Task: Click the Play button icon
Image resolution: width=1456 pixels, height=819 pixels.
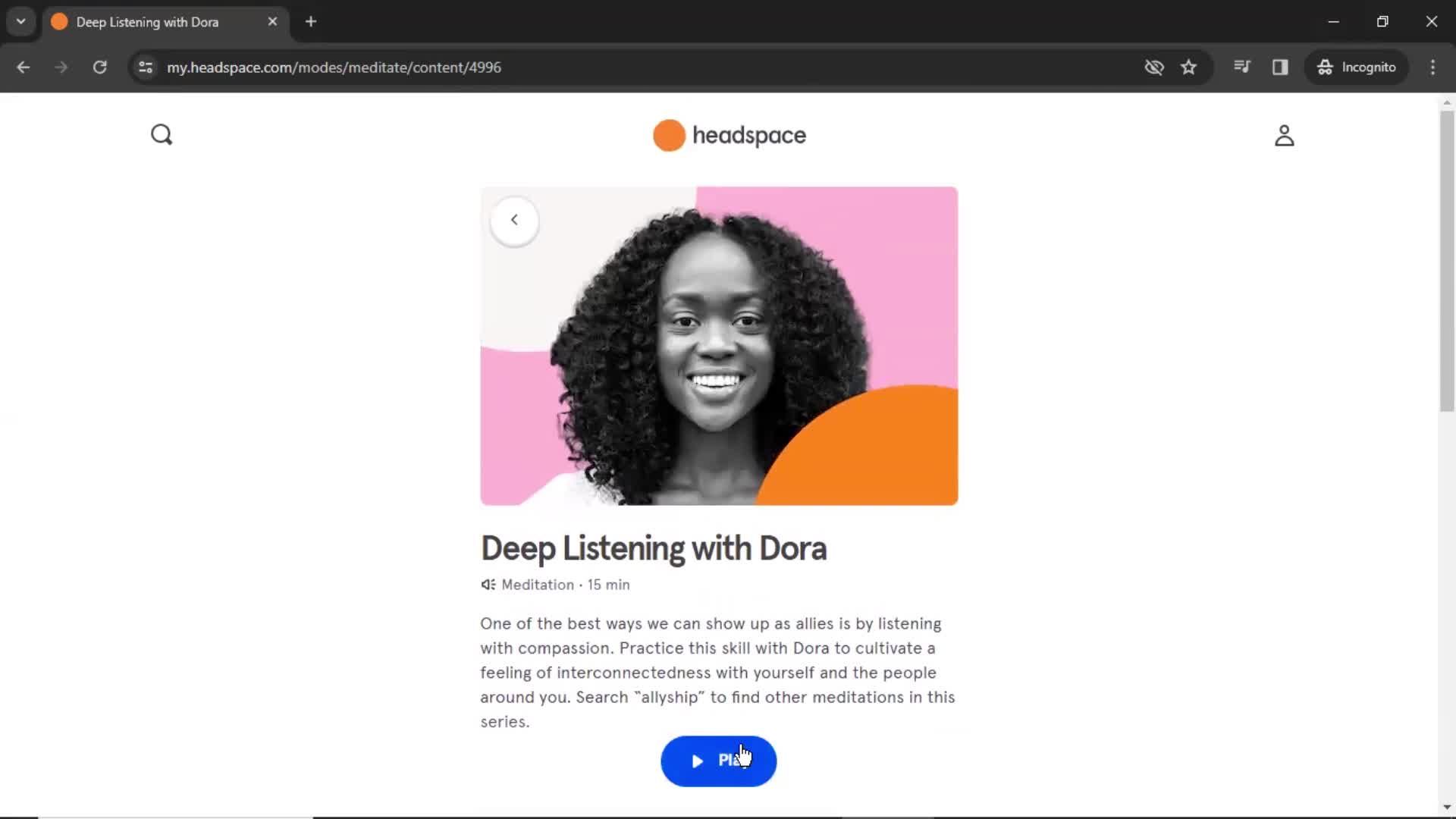Action: point(698,760)
